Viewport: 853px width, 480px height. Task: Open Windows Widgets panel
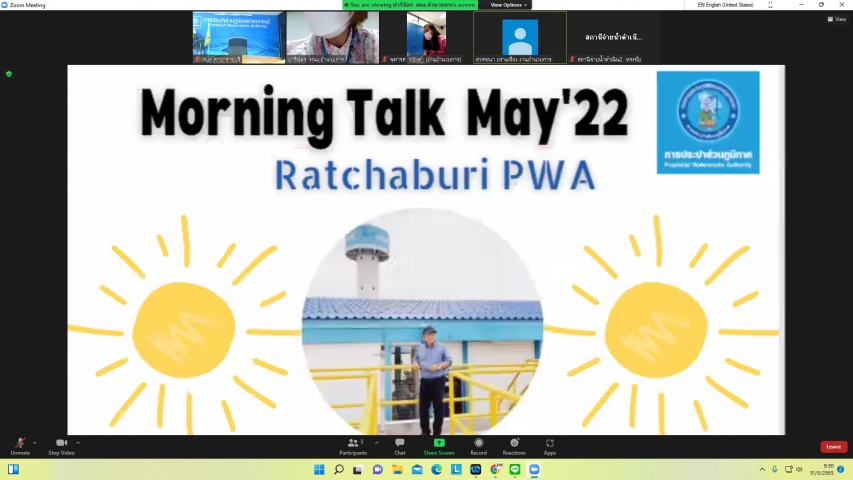tap(14, 469)
